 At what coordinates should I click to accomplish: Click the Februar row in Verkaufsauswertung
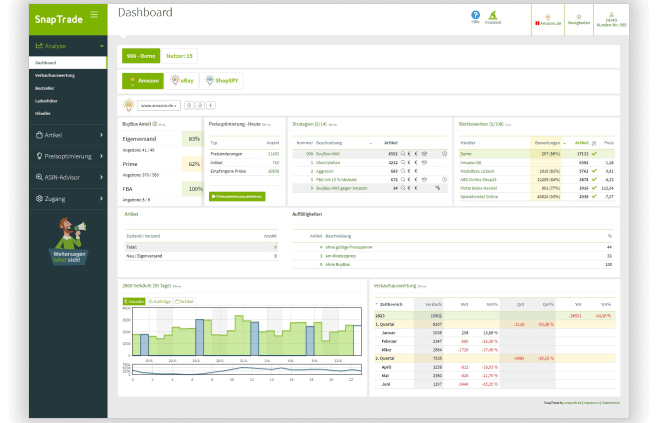point(494,341)
